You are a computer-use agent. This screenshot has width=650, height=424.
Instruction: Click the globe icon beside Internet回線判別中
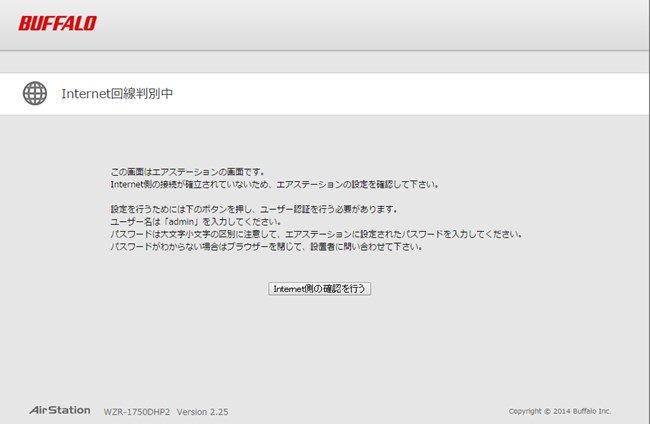click(35, 93)
